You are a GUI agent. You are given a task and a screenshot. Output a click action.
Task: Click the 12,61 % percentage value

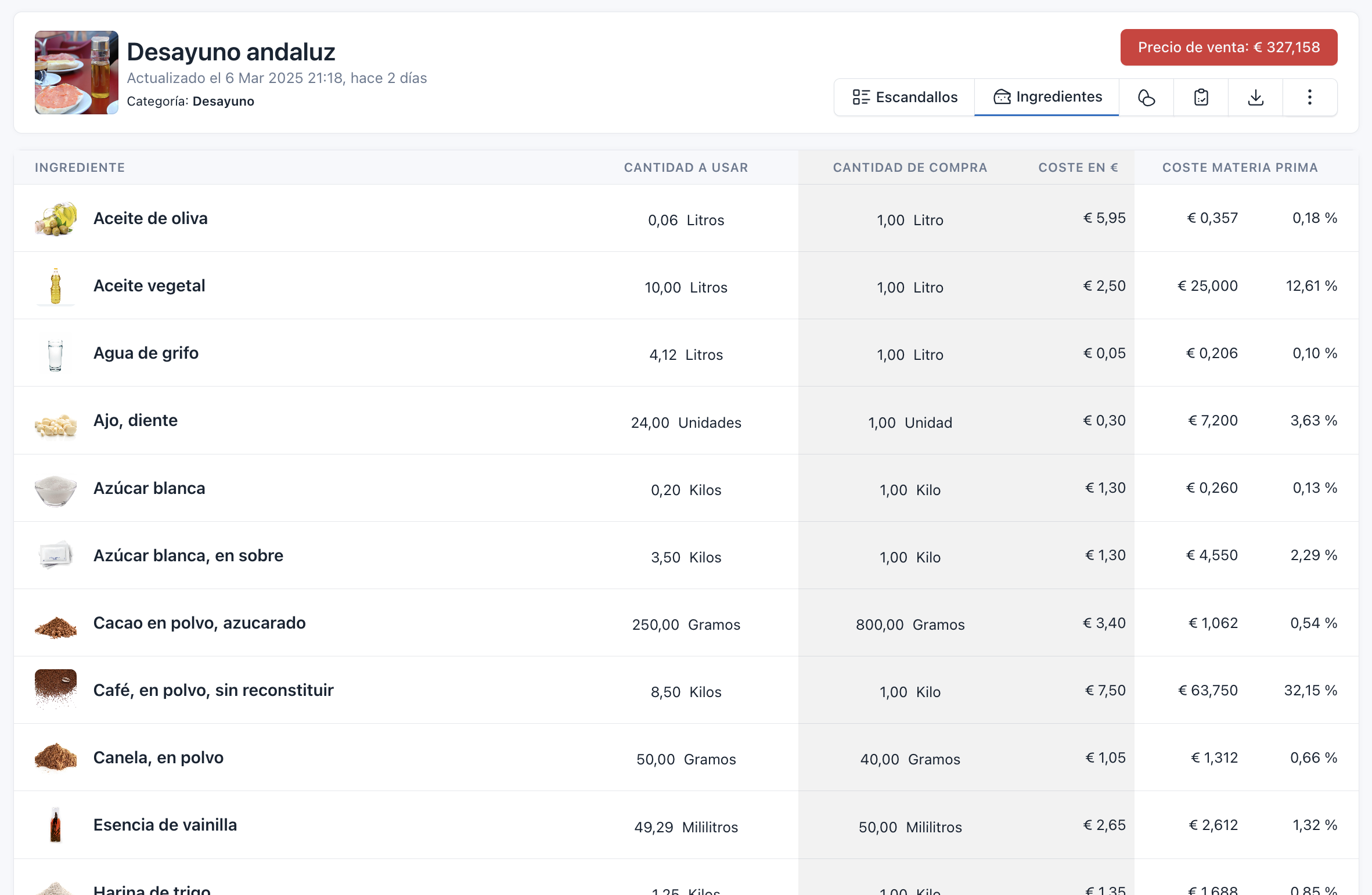pyautogui.click(x=1311, y=286)
